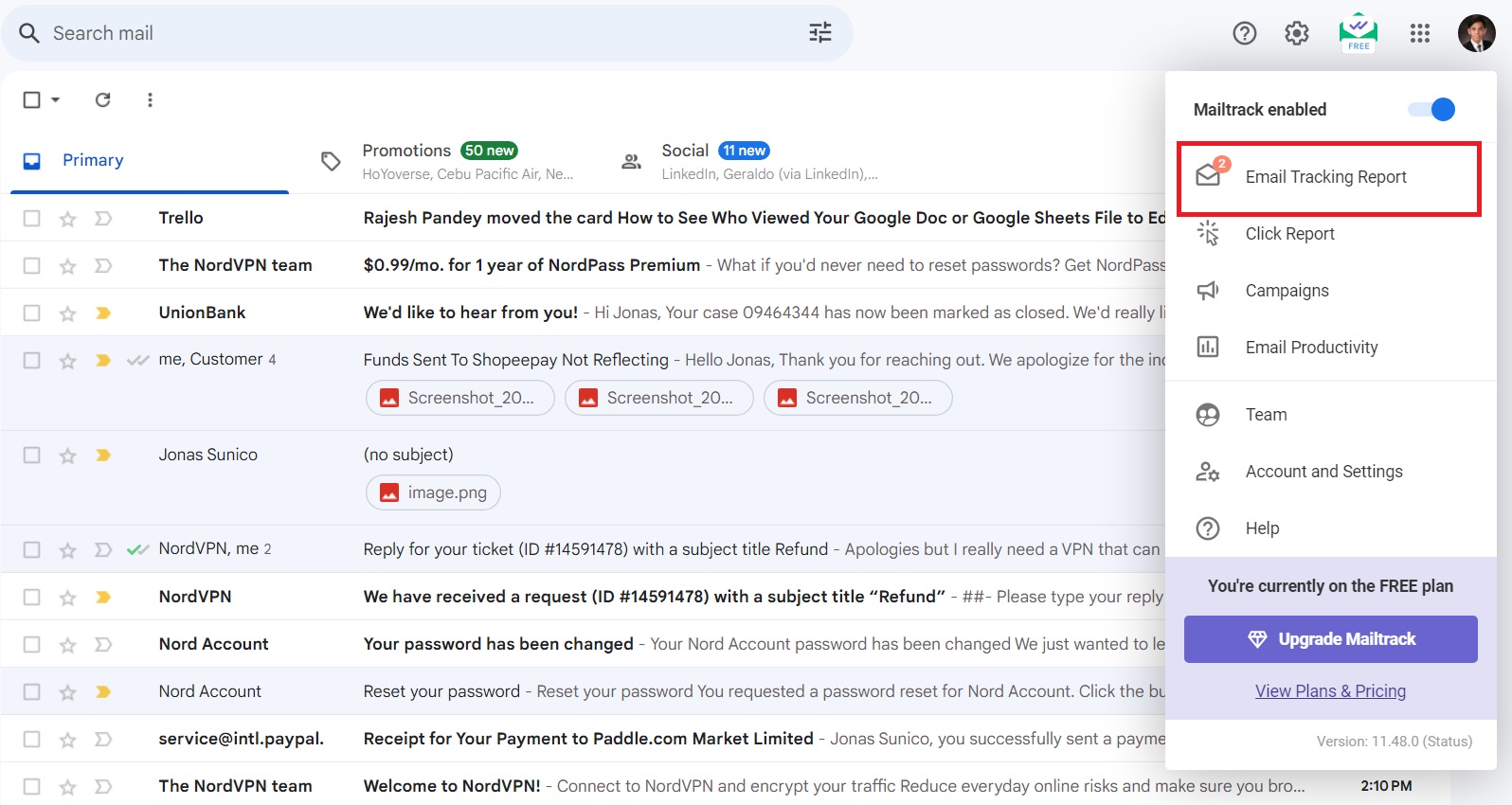Refresh the inbox

103,99
